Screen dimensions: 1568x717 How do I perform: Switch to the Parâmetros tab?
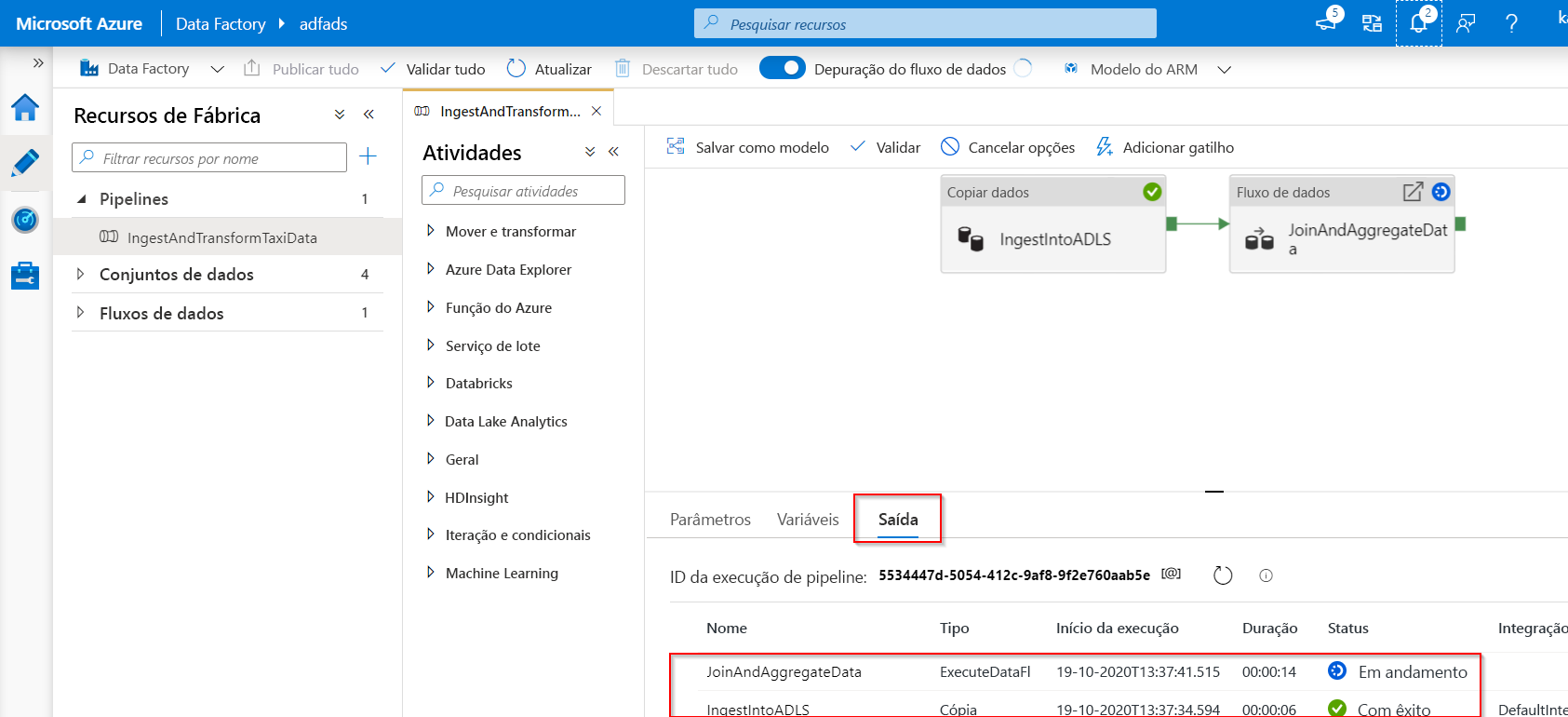pyautogui.click(x=710, y=520)
